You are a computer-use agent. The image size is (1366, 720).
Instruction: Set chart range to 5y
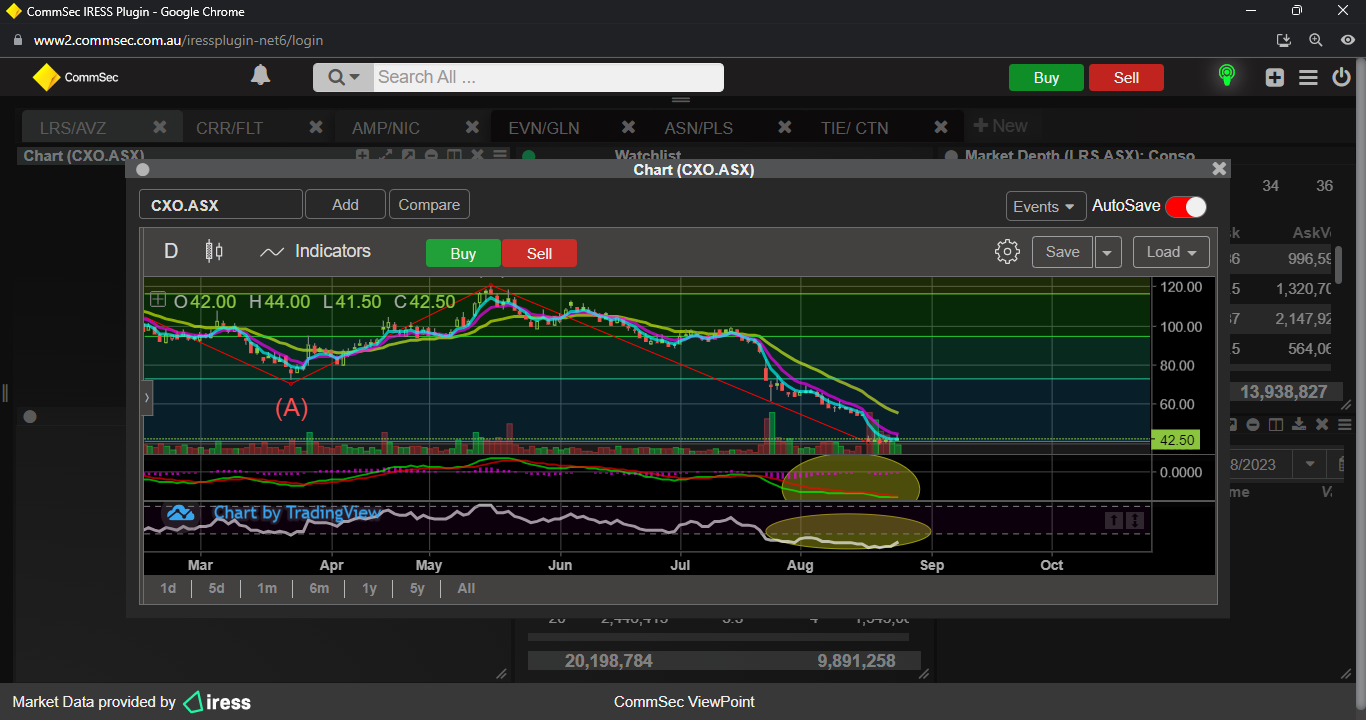tap(417, 588)
